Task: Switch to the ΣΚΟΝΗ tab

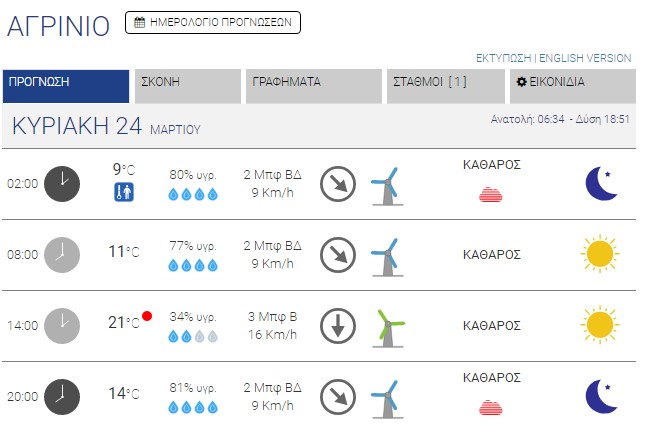Action: pyautogui.click(x=189, y=83)
